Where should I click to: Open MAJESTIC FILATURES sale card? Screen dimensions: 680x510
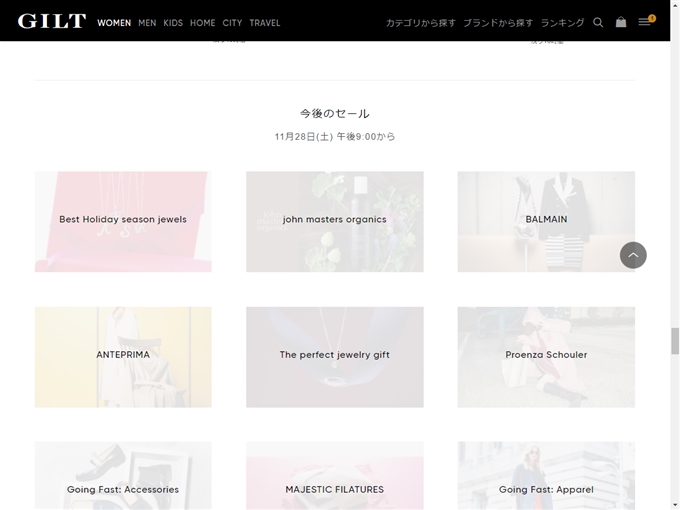coord(335,476)
